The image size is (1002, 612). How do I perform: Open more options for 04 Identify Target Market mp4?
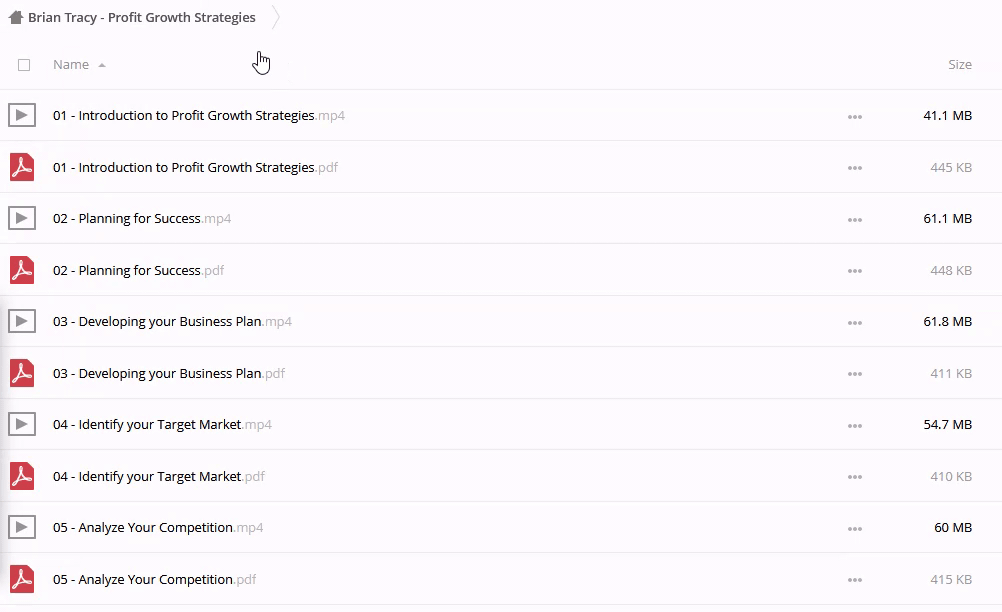pos(854,425)
